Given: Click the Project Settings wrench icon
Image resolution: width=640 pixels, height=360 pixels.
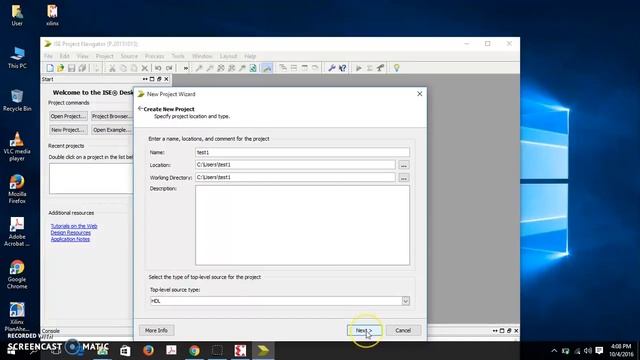Looking at the screenshot, I should pyautogui.click(x=332, y=68).
